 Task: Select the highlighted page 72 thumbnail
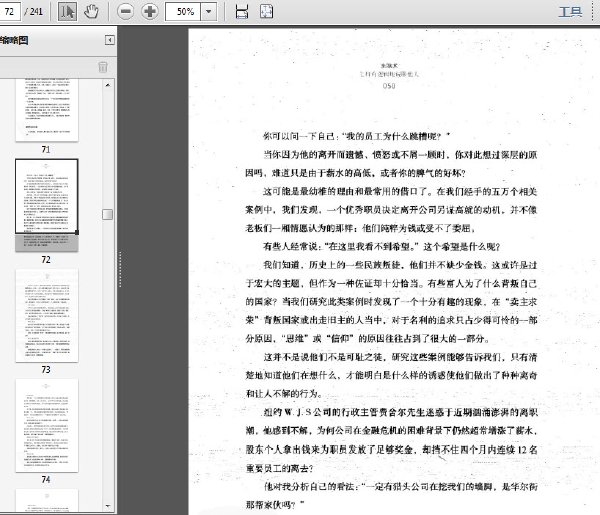coord(47,205)
